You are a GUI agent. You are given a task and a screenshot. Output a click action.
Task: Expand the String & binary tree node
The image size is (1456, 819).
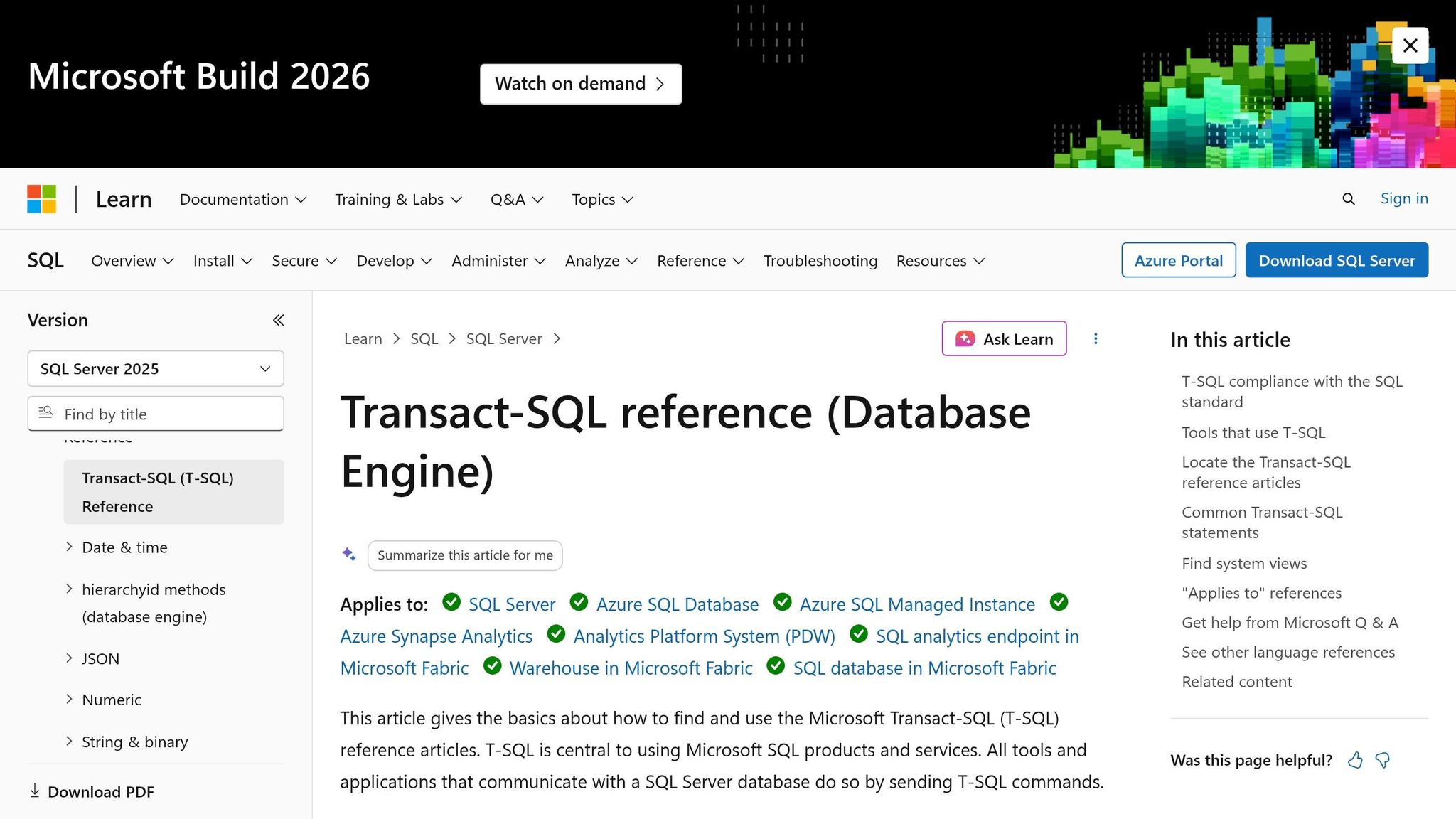point(69,742)
